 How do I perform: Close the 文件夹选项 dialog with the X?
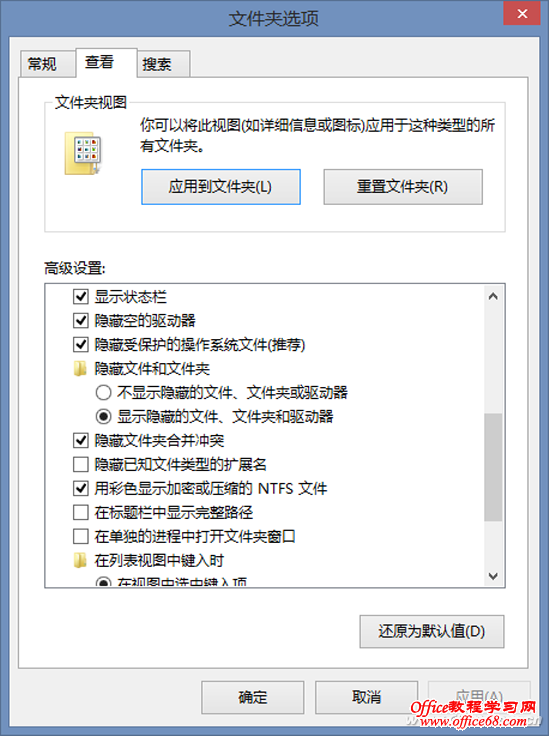(522, 13)
